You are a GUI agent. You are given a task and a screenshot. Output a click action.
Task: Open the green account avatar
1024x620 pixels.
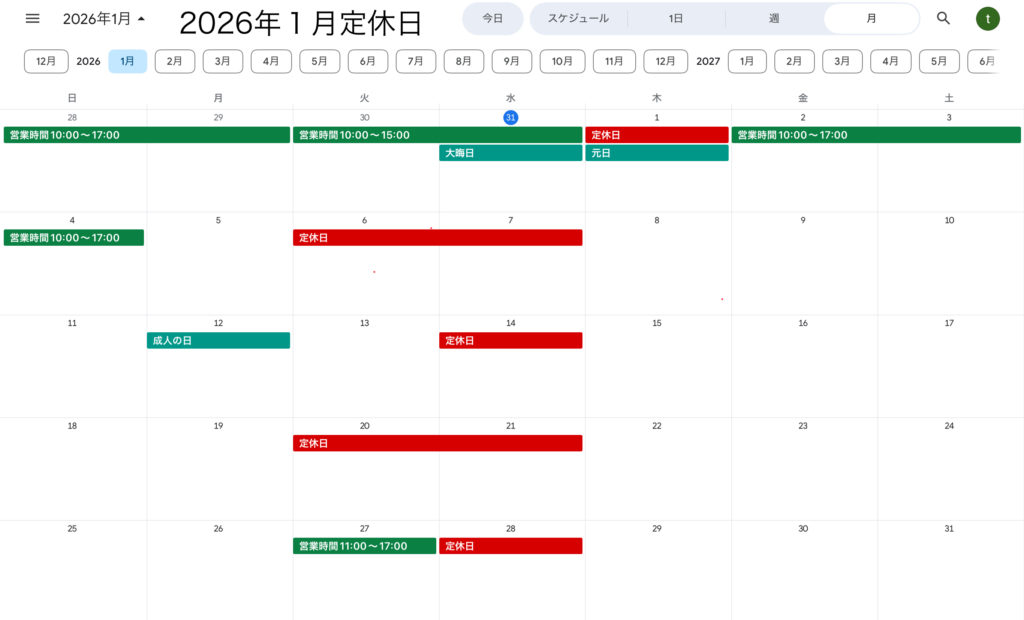pos(987,19)
